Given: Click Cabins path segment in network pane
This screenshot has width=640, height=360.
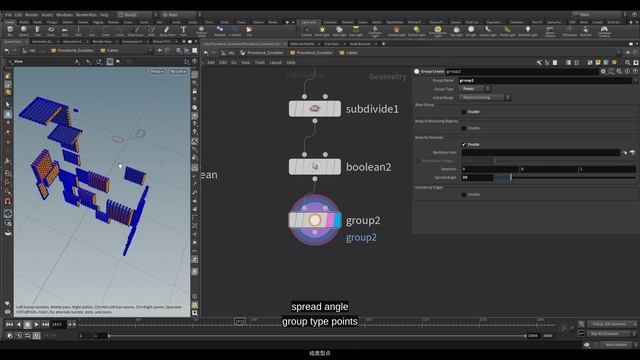Looking at the screenshot, I should pyautogui.click(x=349, y=53).
